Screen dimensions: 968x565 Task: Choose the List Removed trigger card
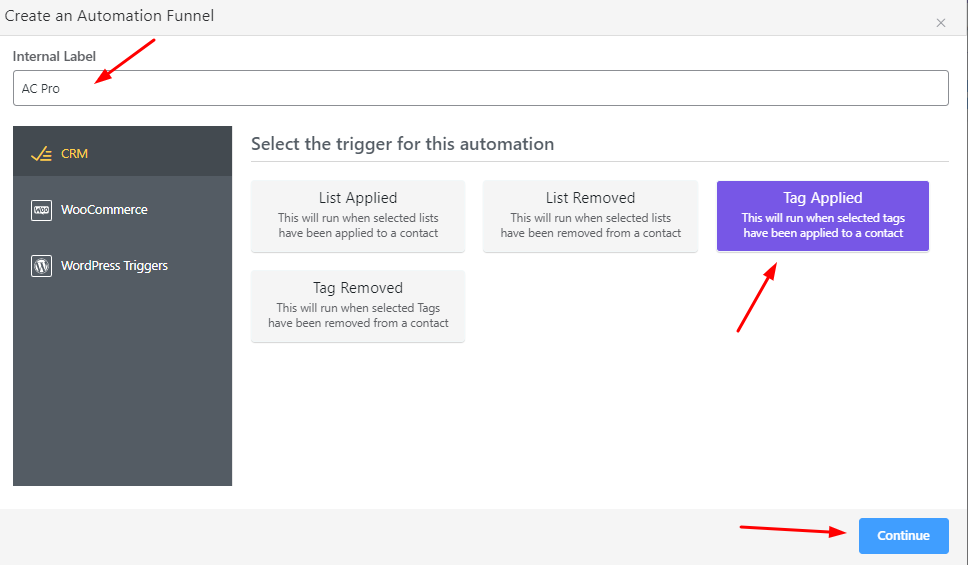click(x=590, y=216)
